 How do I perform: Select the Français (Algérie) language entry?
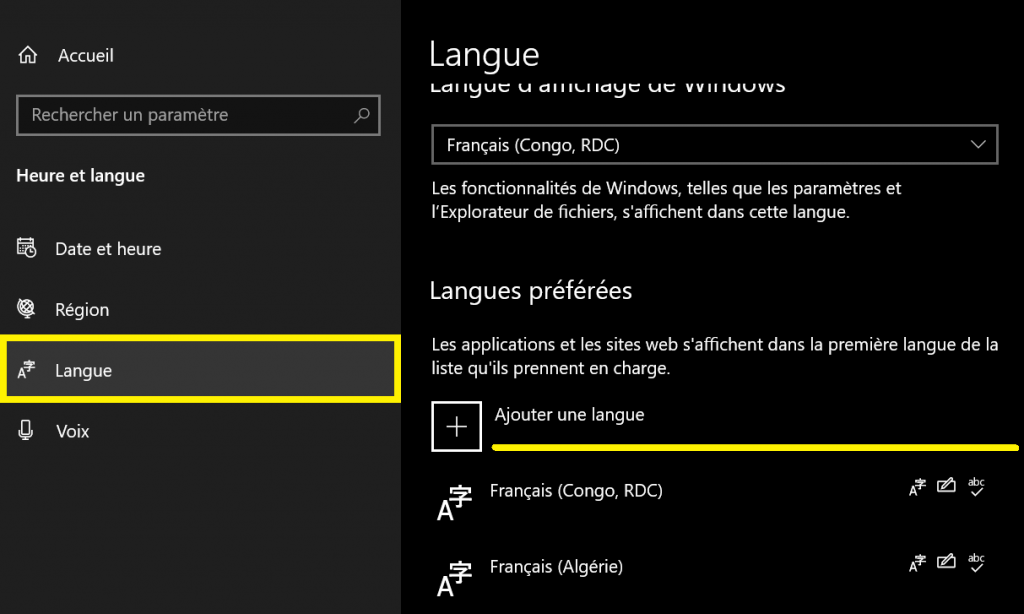pos(714,570)
